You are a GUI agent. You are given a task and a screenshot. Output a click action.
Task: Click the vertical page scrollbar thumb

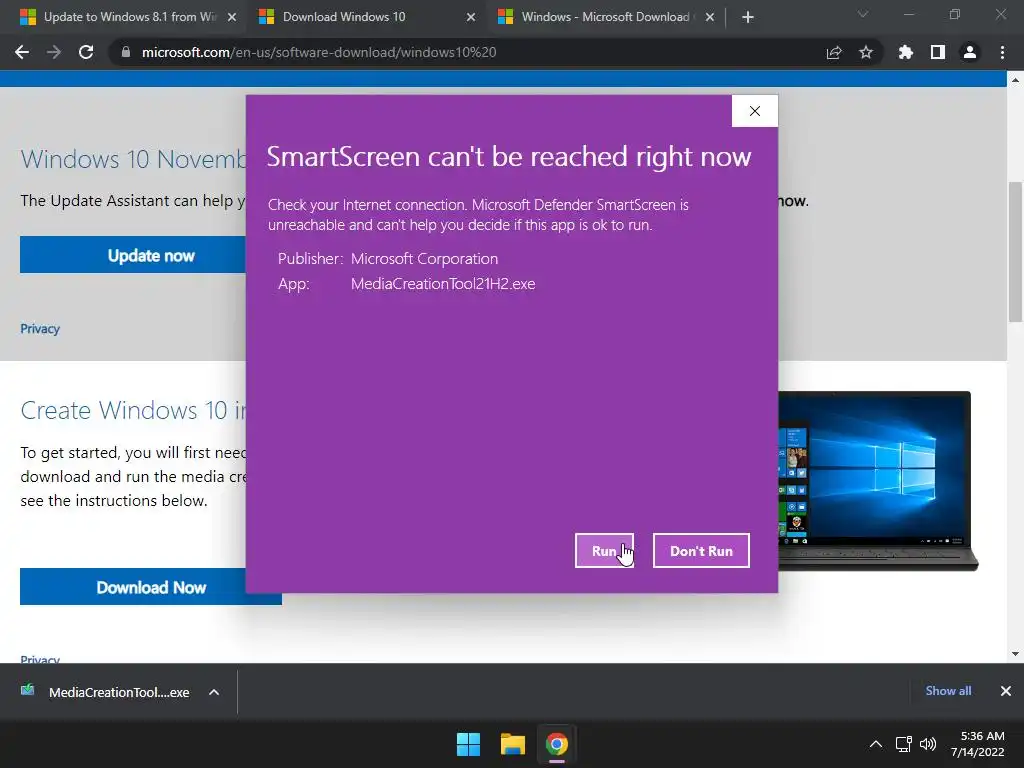(x=1015, y=251)
